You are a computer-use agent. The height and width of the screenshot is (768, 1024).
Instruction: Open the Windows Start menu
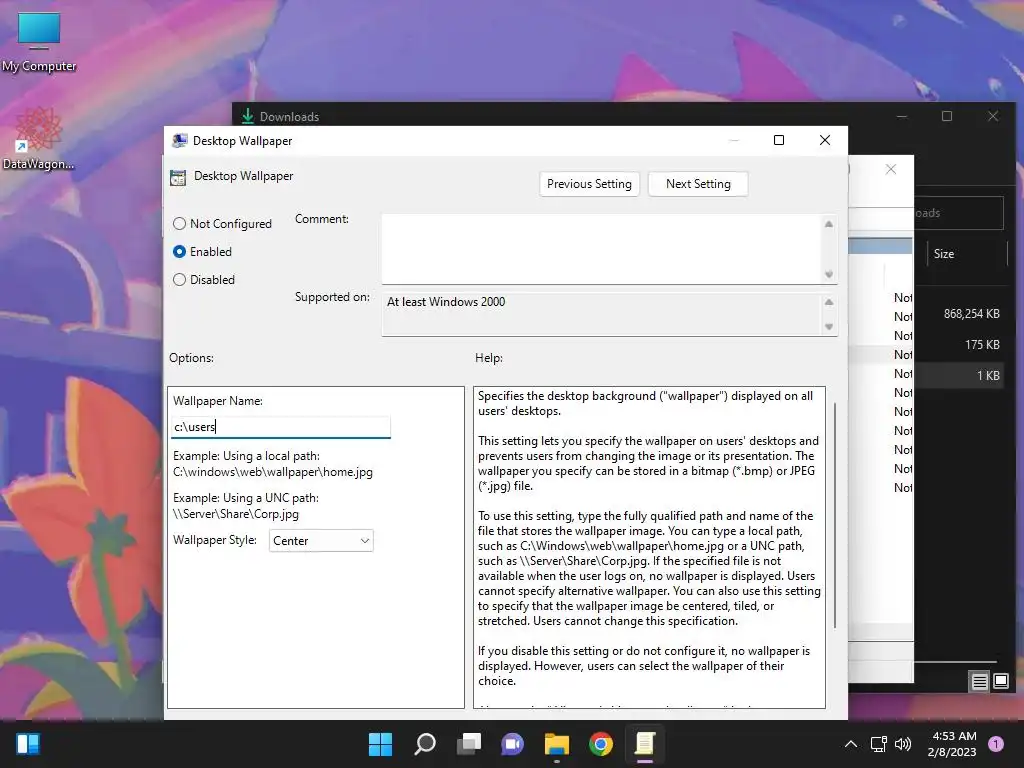tap(380, 744)
